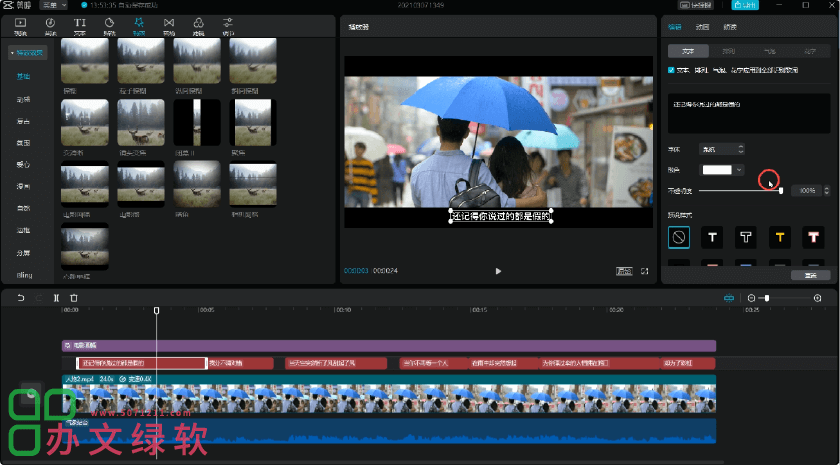
Task: Select the Bling effects category
Action: [x=24, y=274]
